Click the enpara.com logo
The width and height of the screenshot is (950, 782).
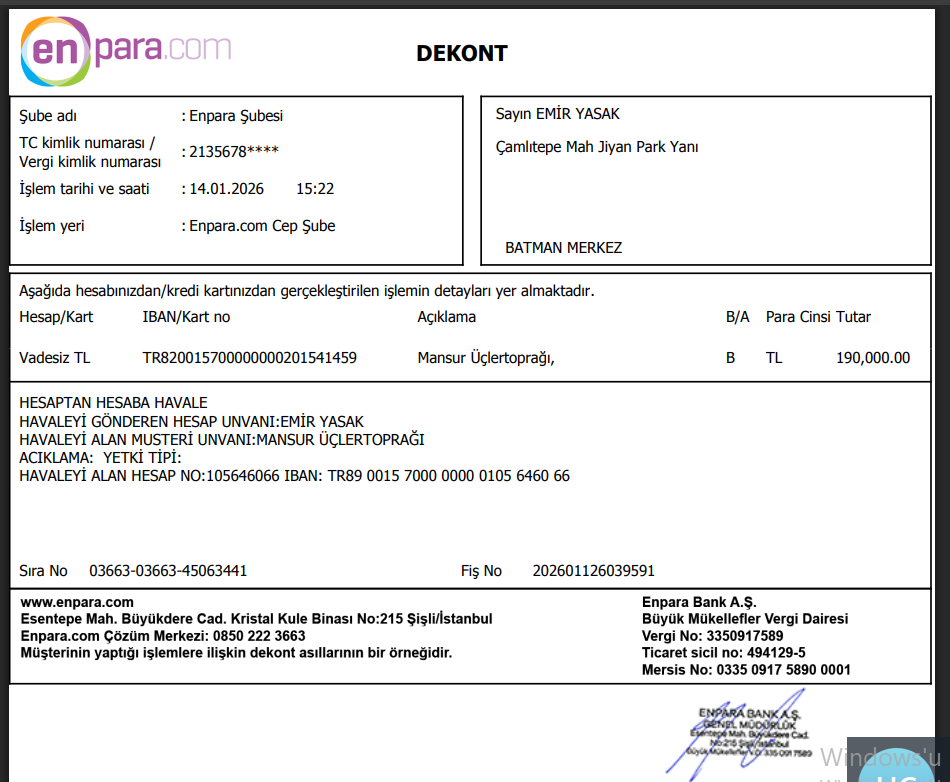(x=126, y=51)
